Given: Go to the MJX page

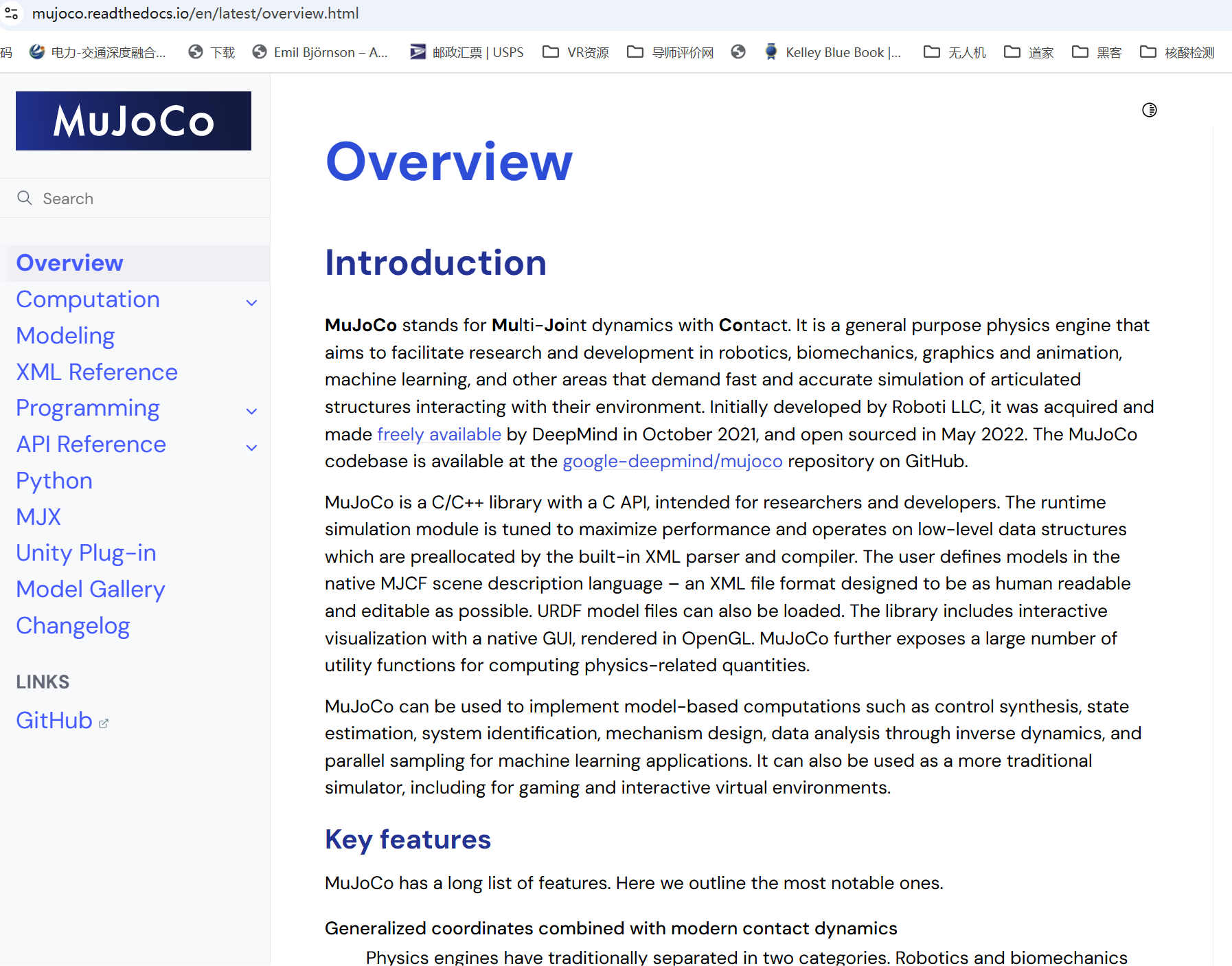Looking at the screenshot, I should [x=38, y=517].
